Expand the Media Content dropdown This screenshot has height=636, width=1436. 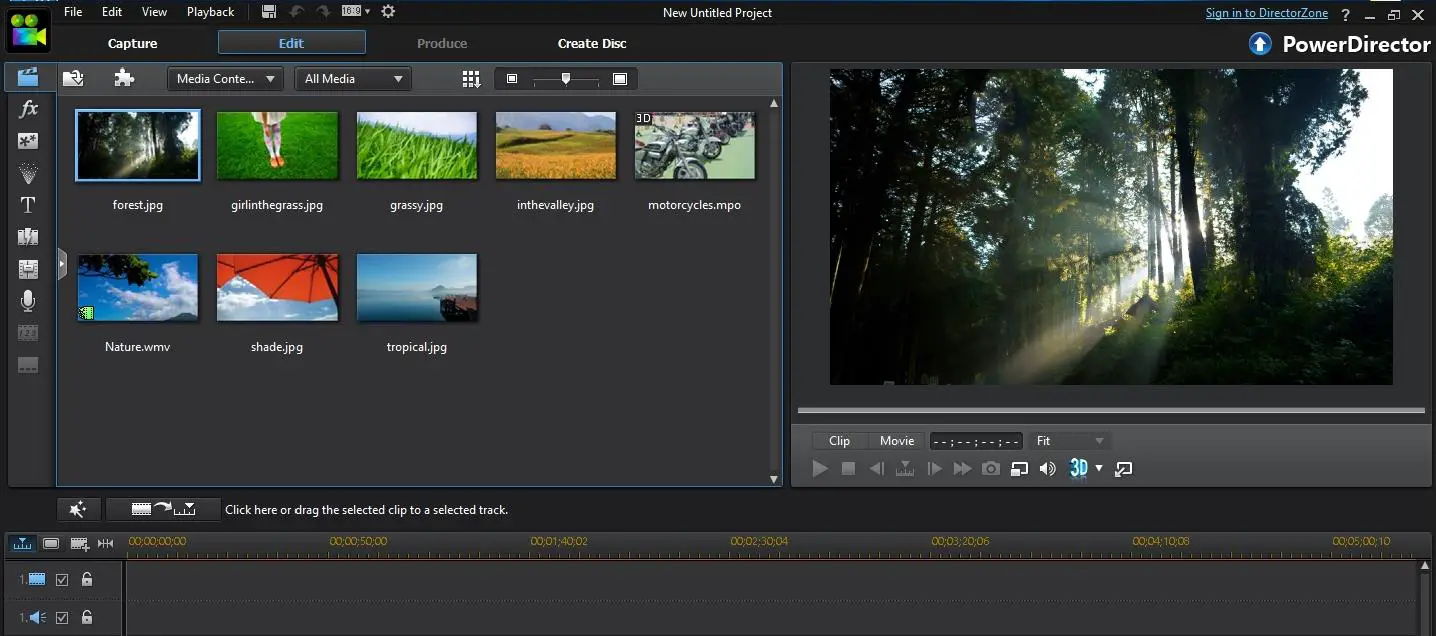(x=224, y=78)
